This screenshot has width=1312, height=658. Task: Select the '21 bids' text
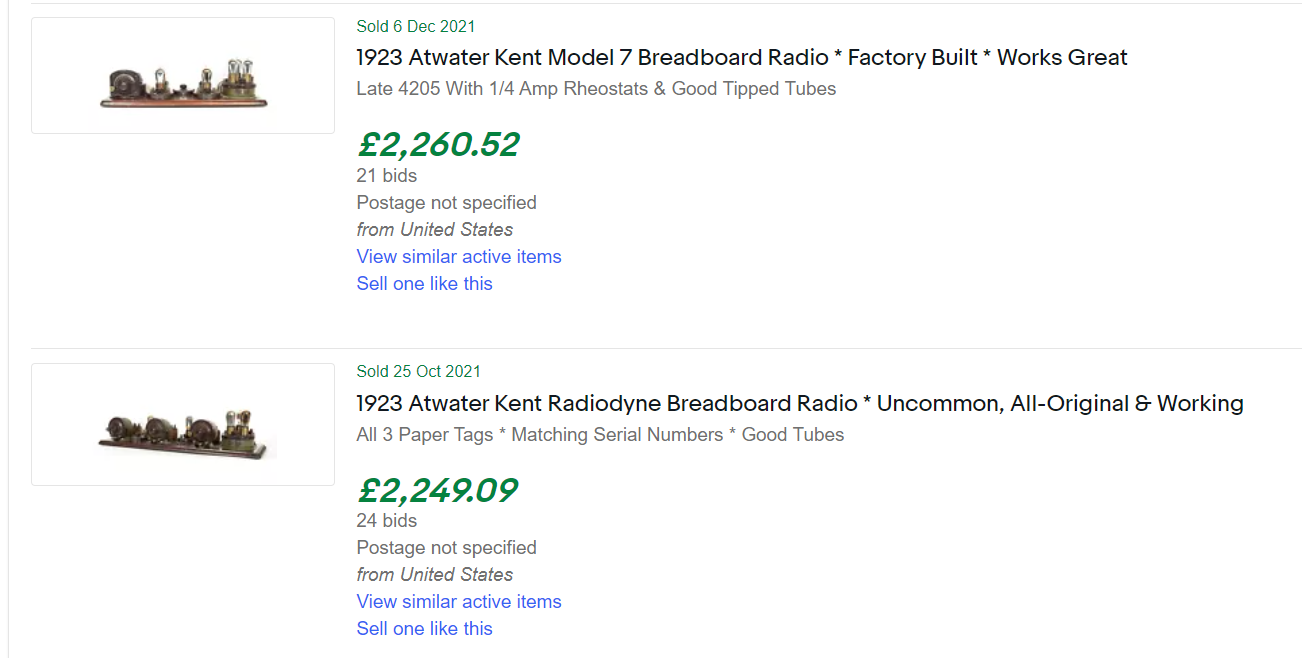click(x=387, y=176)
